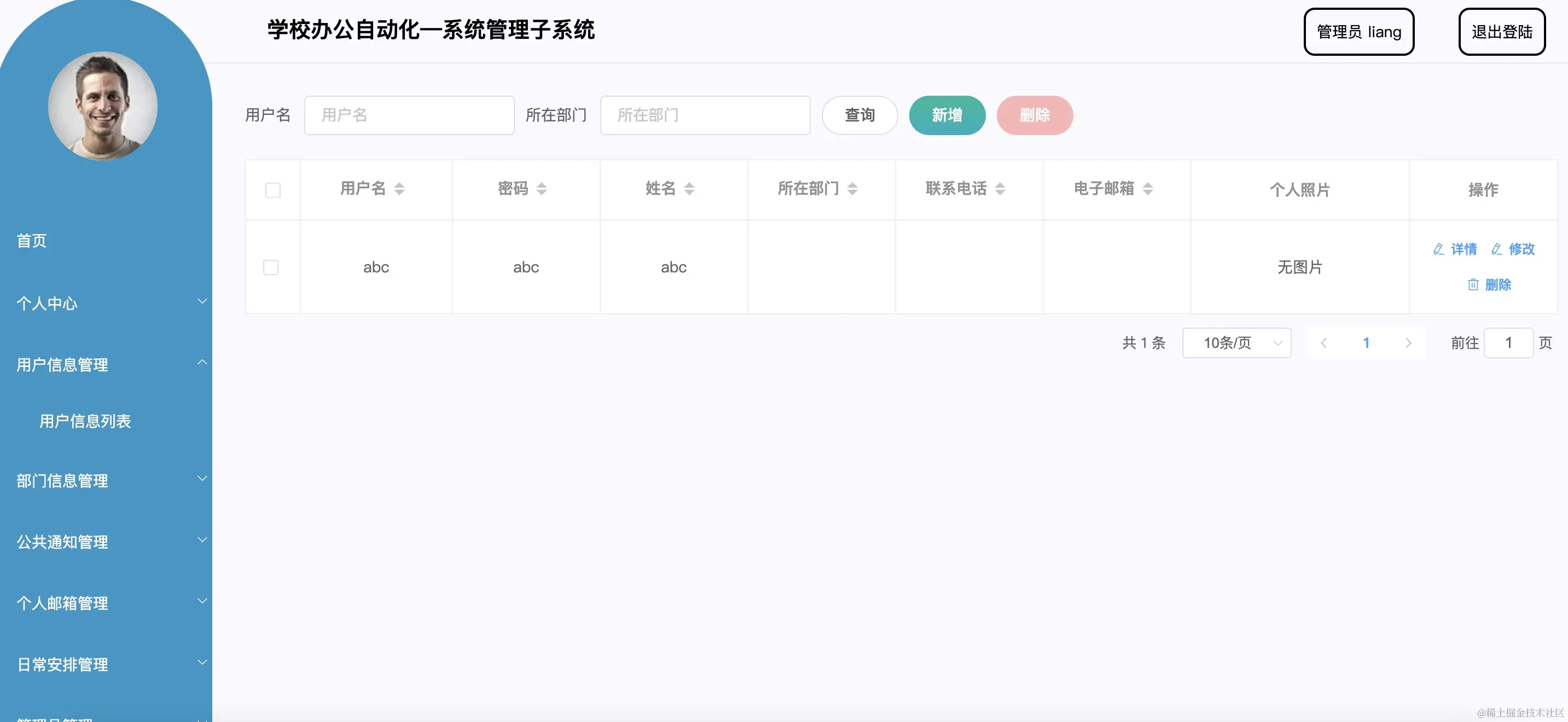Sort the table by 密码 column

pyautogui.click(x=542, y=189)
